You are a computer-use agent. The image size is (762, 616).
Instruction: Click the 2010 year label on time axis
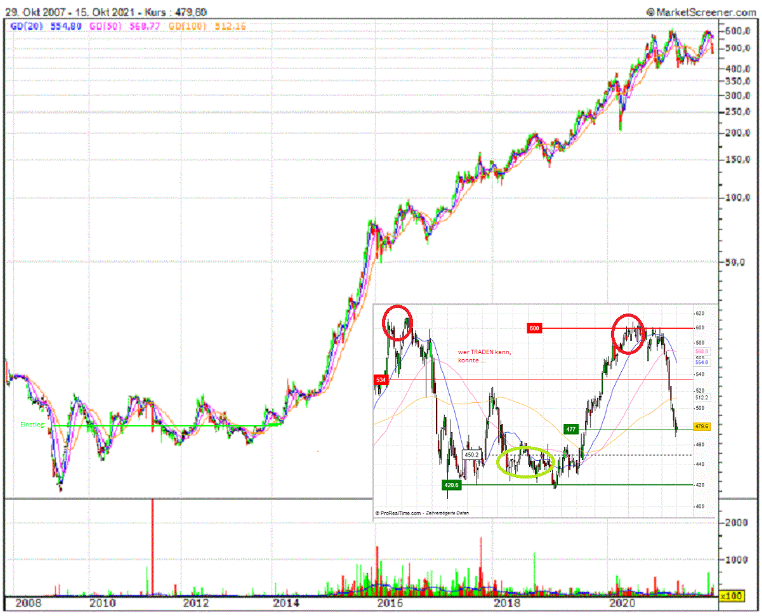coord(103,603)
